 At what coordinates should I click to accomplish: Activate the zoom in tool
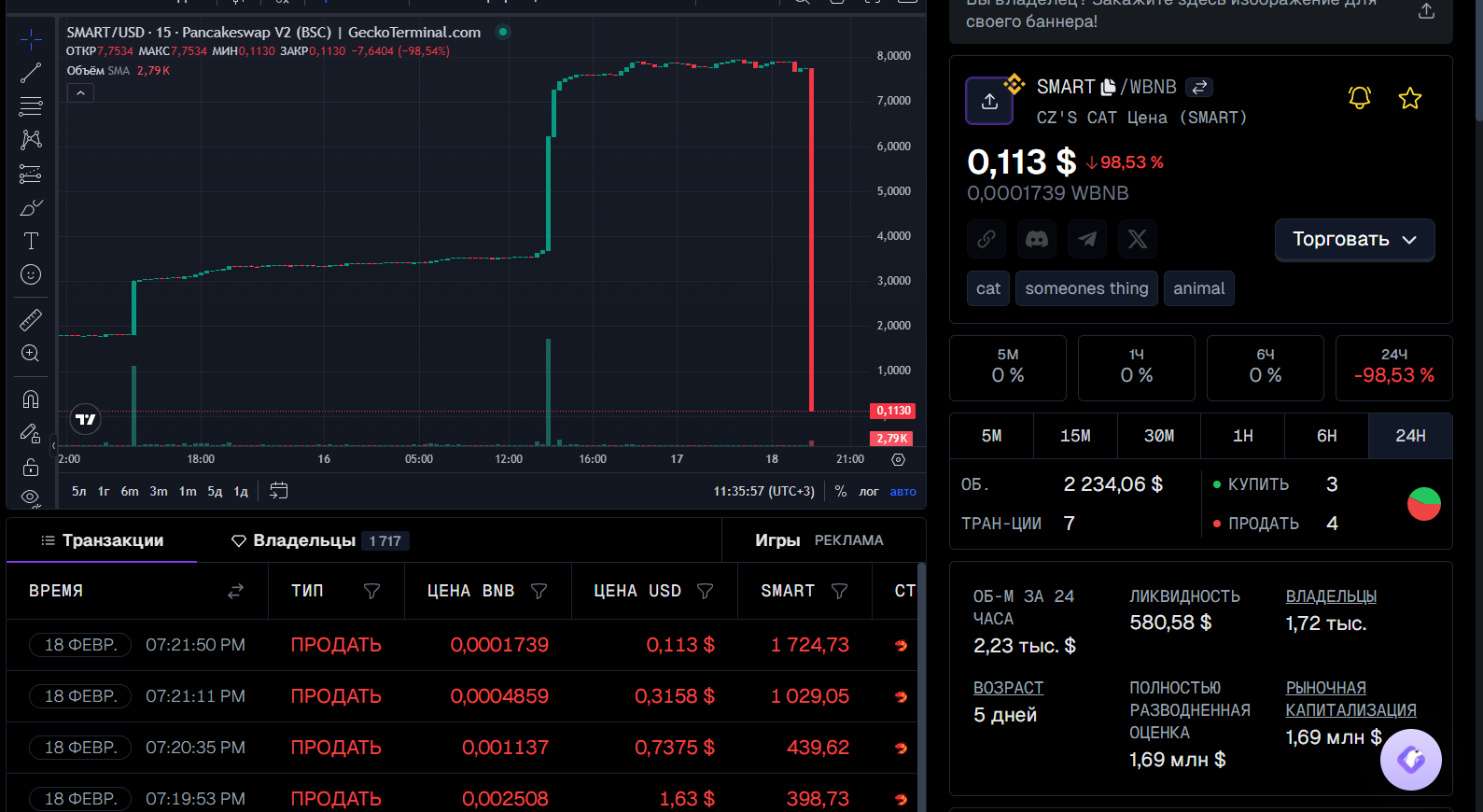[31, 354]
